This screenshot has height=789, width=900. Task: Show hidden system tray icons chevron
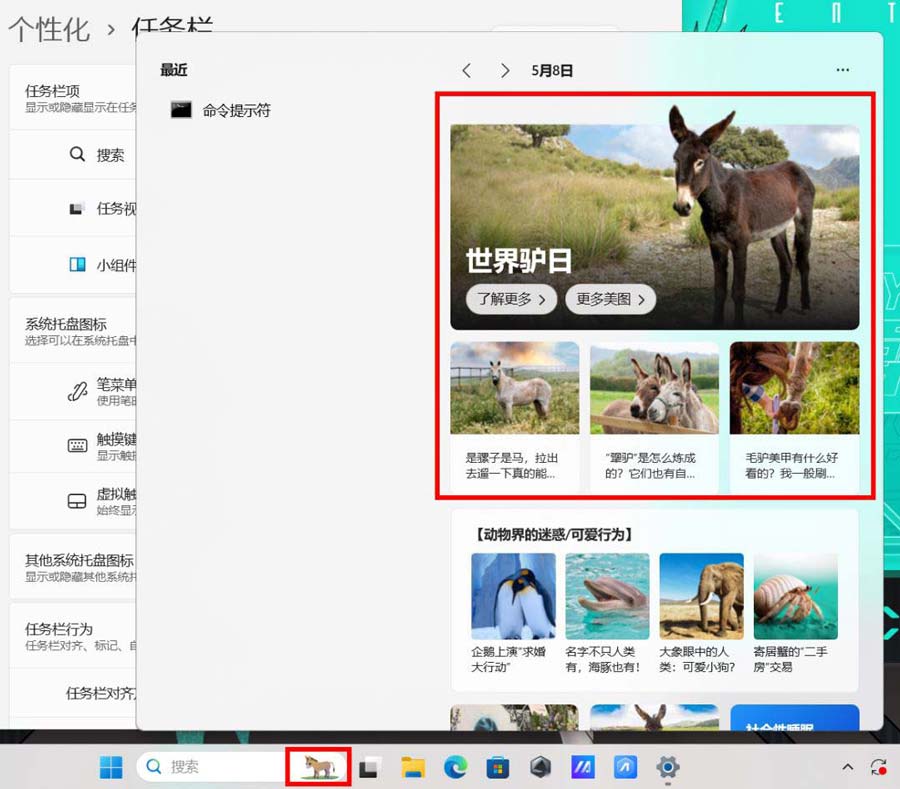pos(847,767)
